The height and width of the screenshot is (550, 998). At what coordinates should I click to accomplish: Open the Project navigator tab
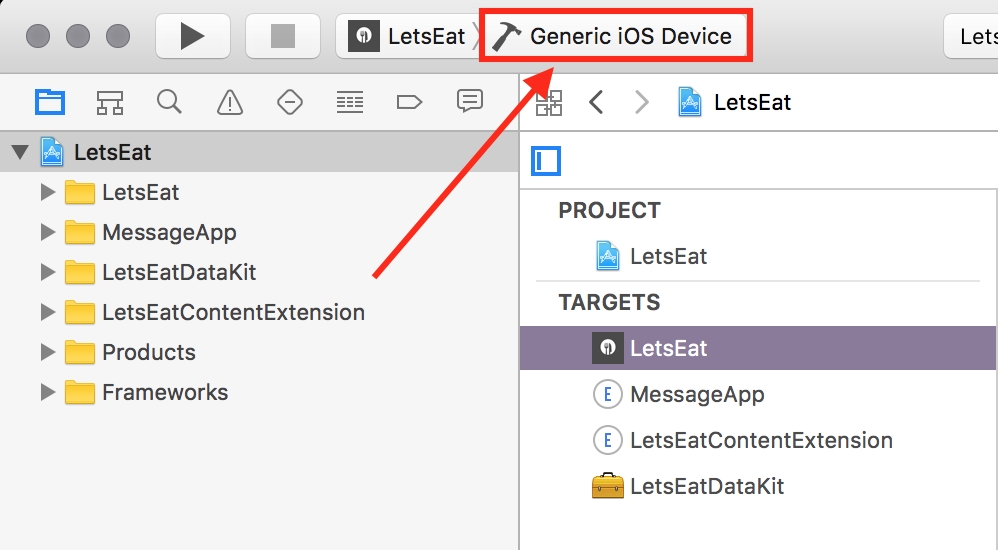click(x=50, y=102)
